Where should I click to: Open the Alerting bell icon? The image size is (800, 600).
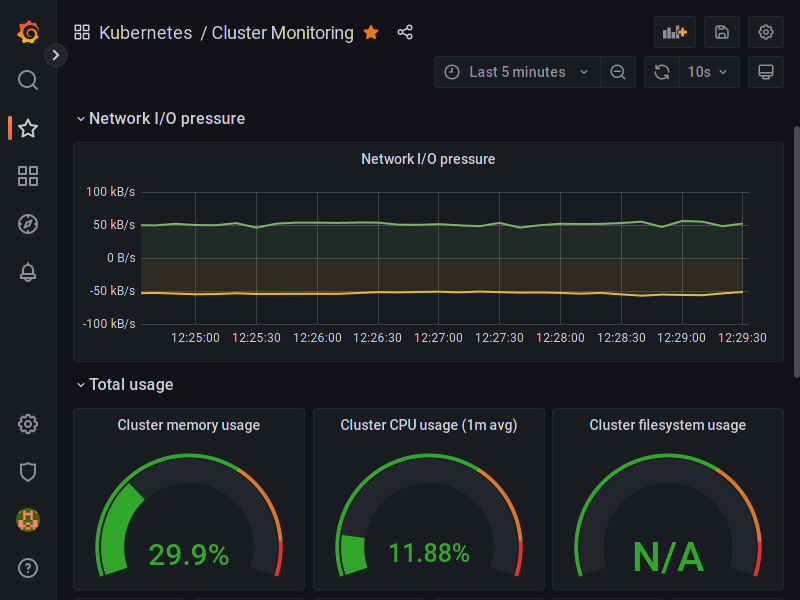[28, 272]
